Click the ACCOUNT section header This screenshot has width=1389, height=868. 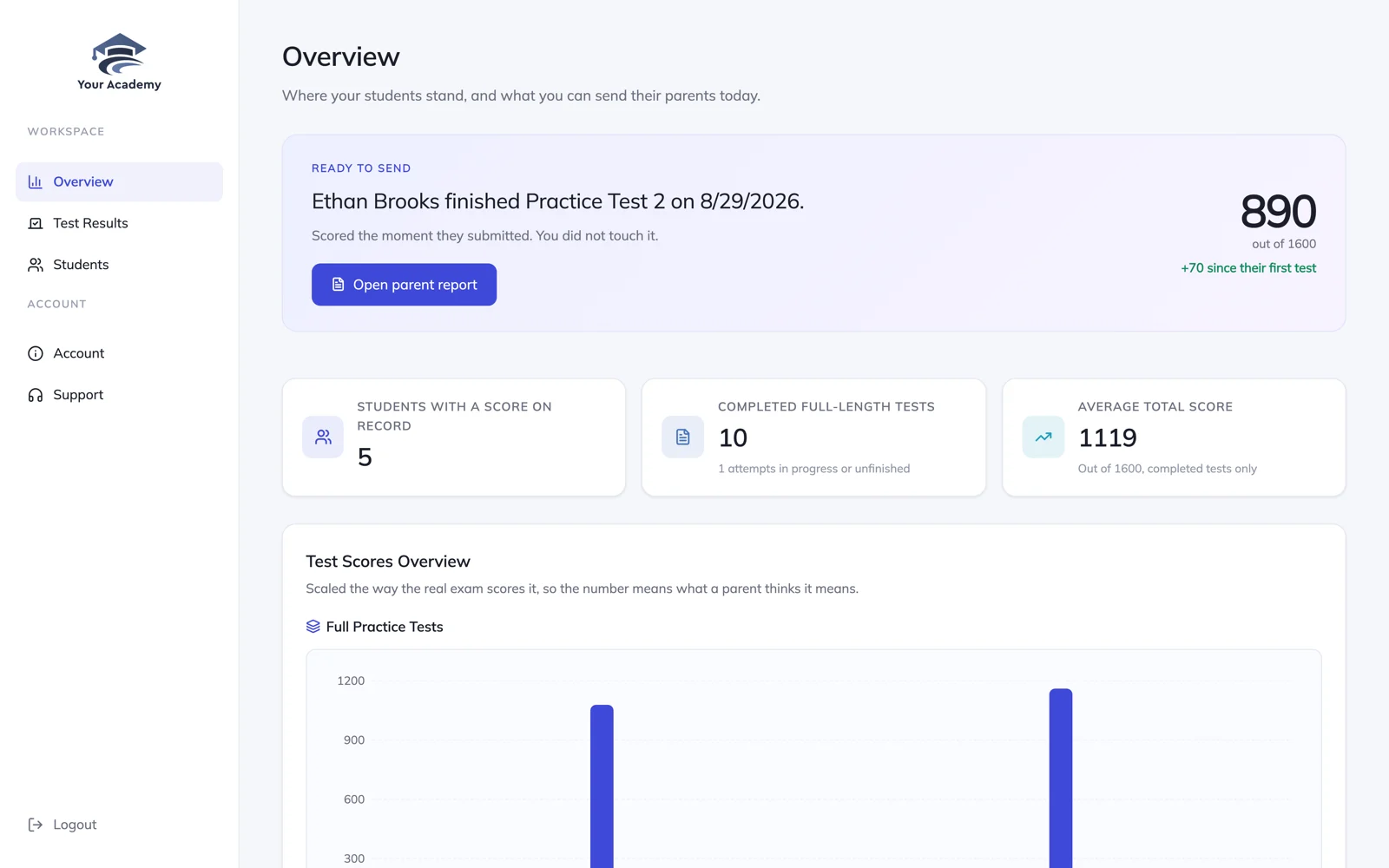[x=56, y=305]
